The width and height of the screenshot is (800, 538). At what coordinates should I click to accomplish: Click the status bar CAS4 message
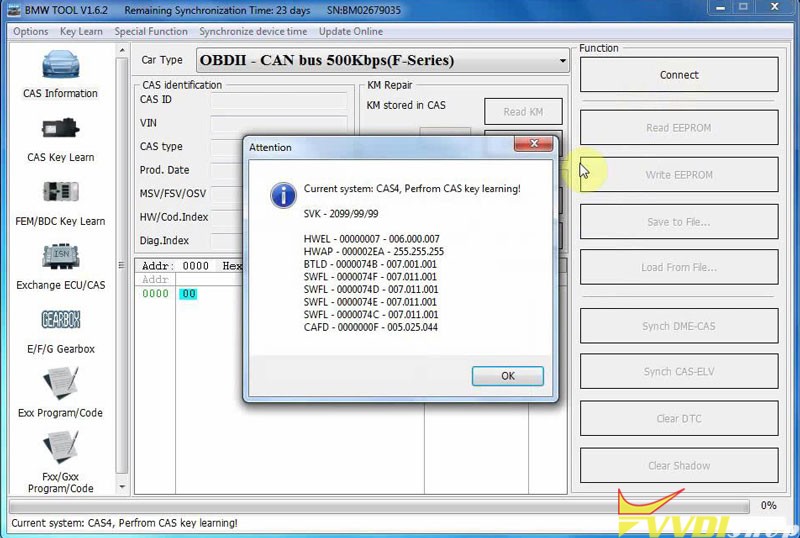(124, 523)
